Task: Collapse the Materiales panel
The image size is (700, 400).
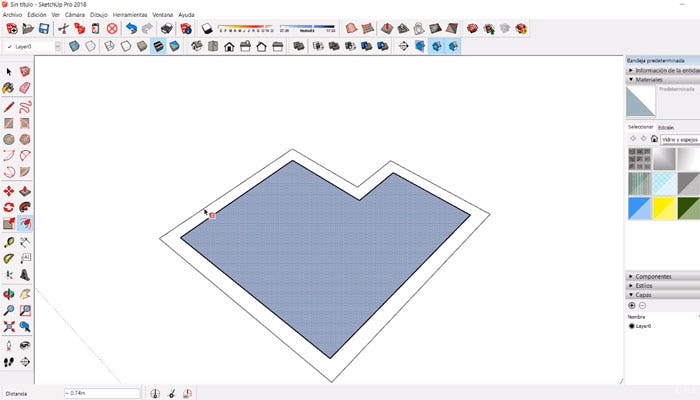Action: [662, 79]
